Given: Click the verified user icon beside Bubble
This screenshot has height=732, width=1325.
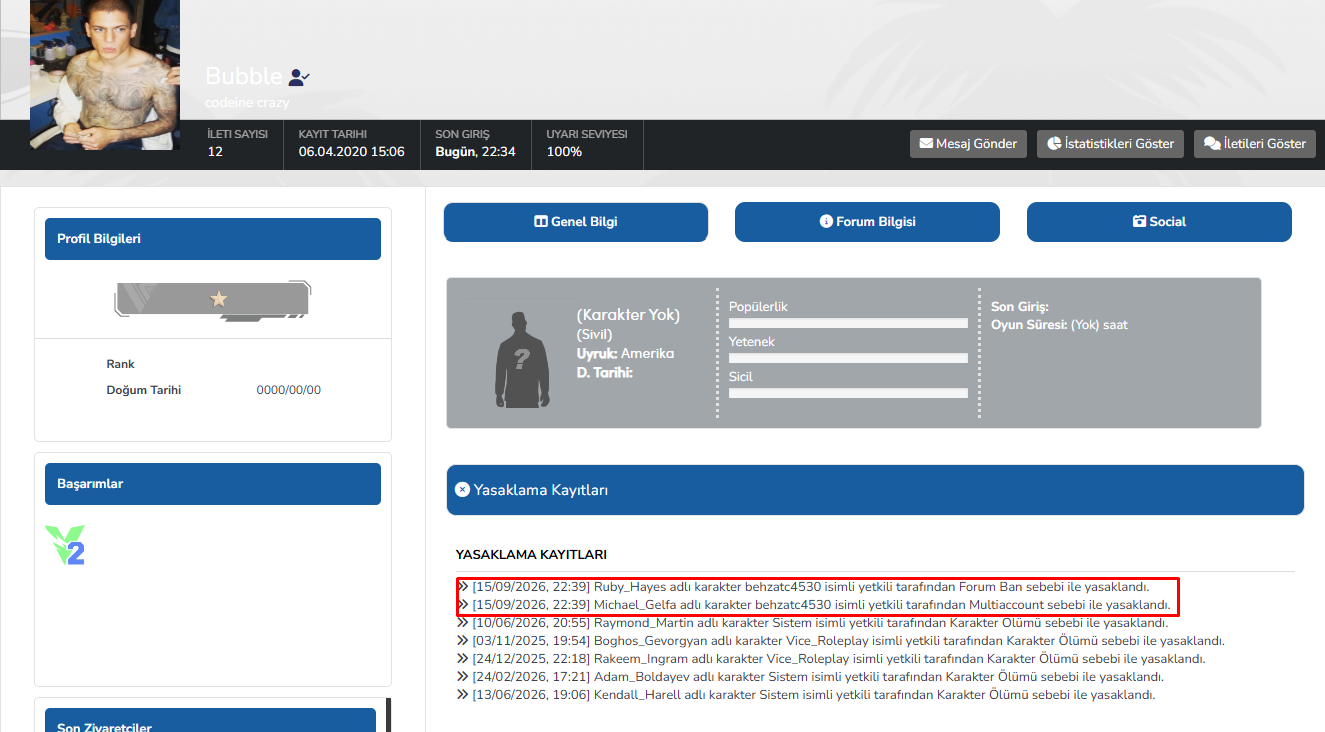Looking at the screenshot, I should 299,76.
